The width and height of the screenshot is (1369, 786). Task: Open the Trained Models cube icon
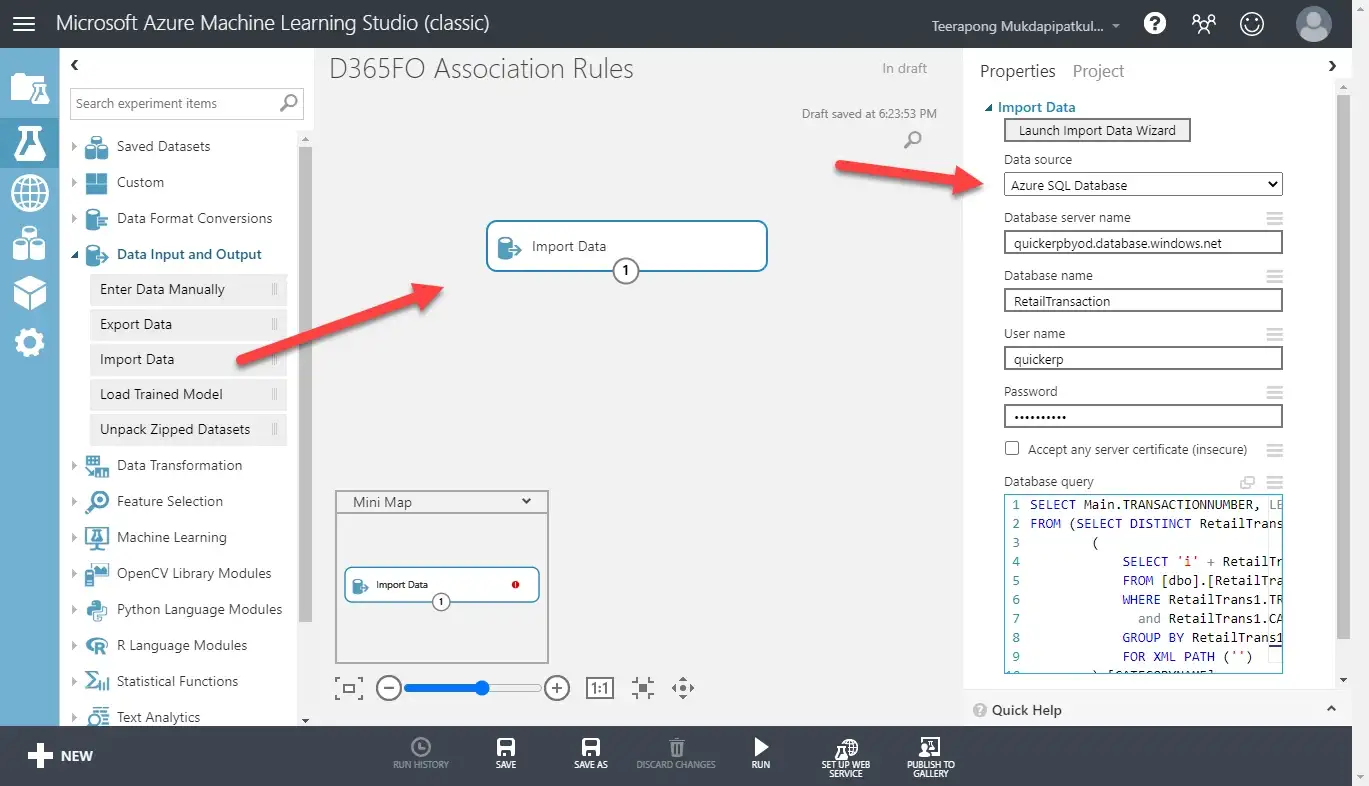29,293
